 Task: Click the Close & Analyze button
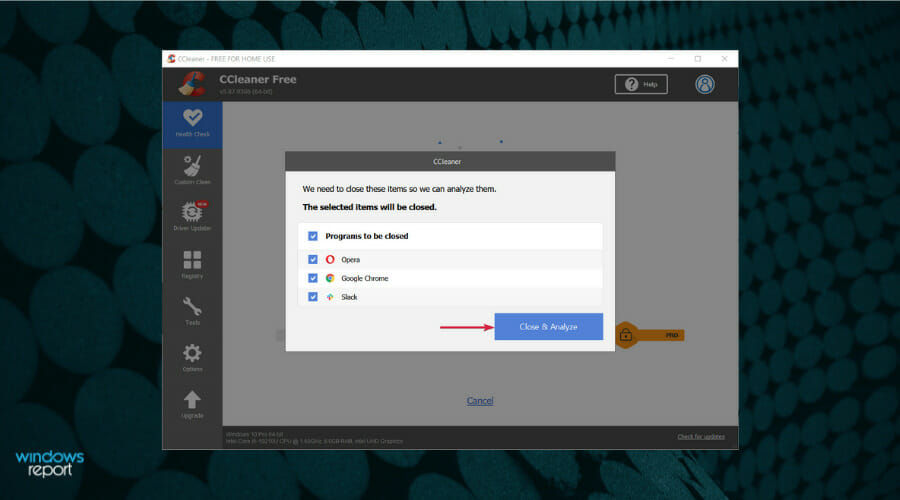[549, 327]
